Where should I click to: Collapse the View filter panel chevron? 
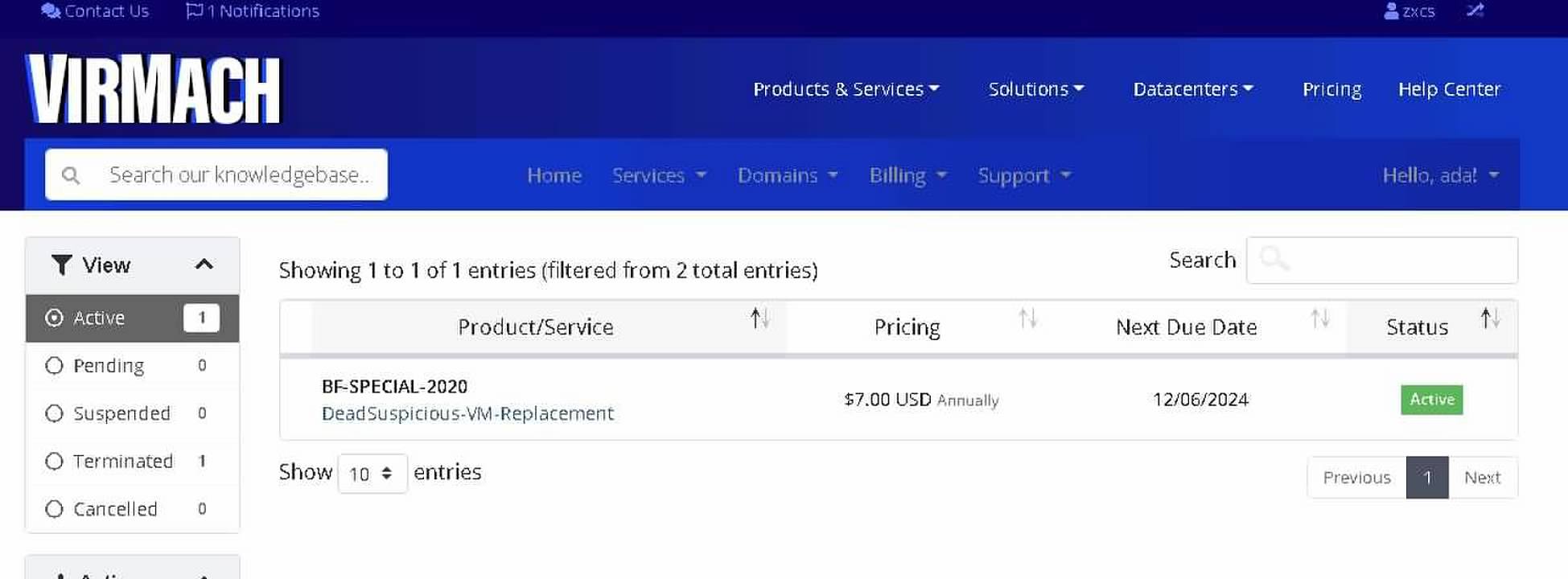pyautogui.click(x=204, y=265)
